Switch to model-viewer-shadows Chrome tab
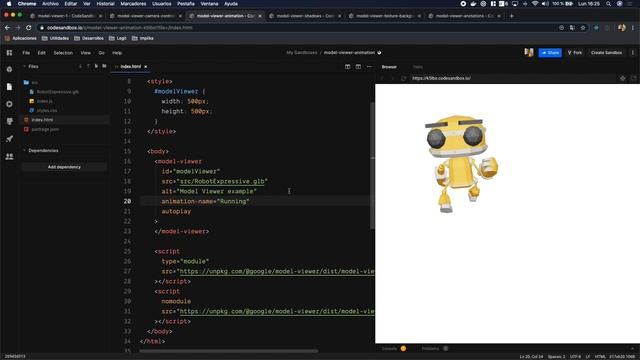 tap(305, 16)
